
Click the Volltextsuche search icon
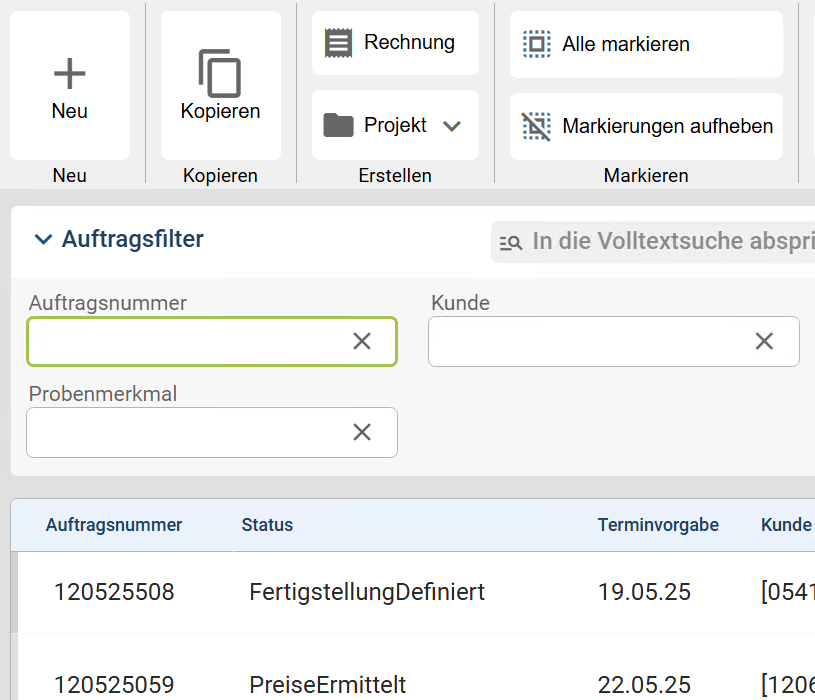point(511,242)
